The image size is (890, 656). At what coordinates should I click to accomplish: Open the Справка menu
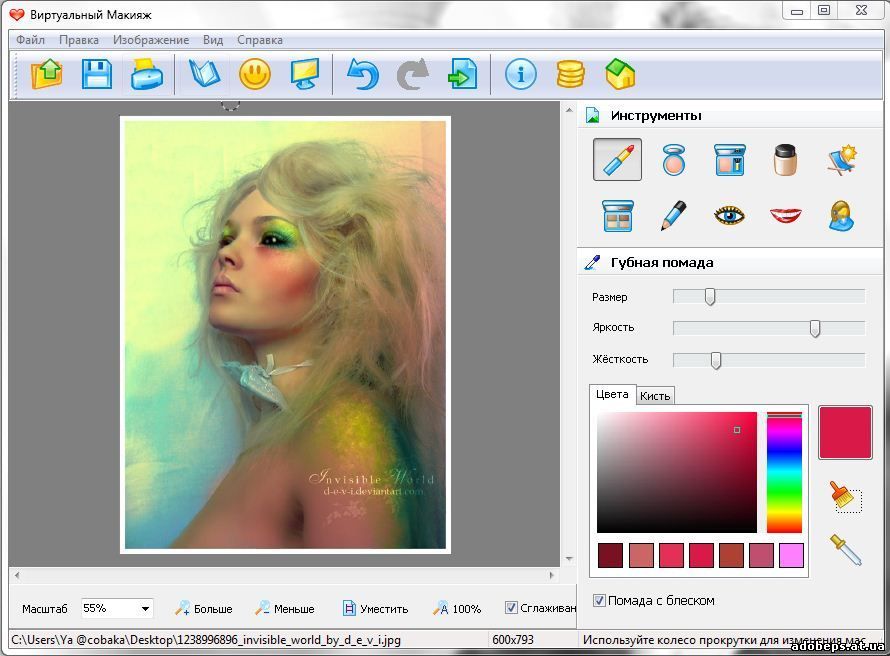260,40
